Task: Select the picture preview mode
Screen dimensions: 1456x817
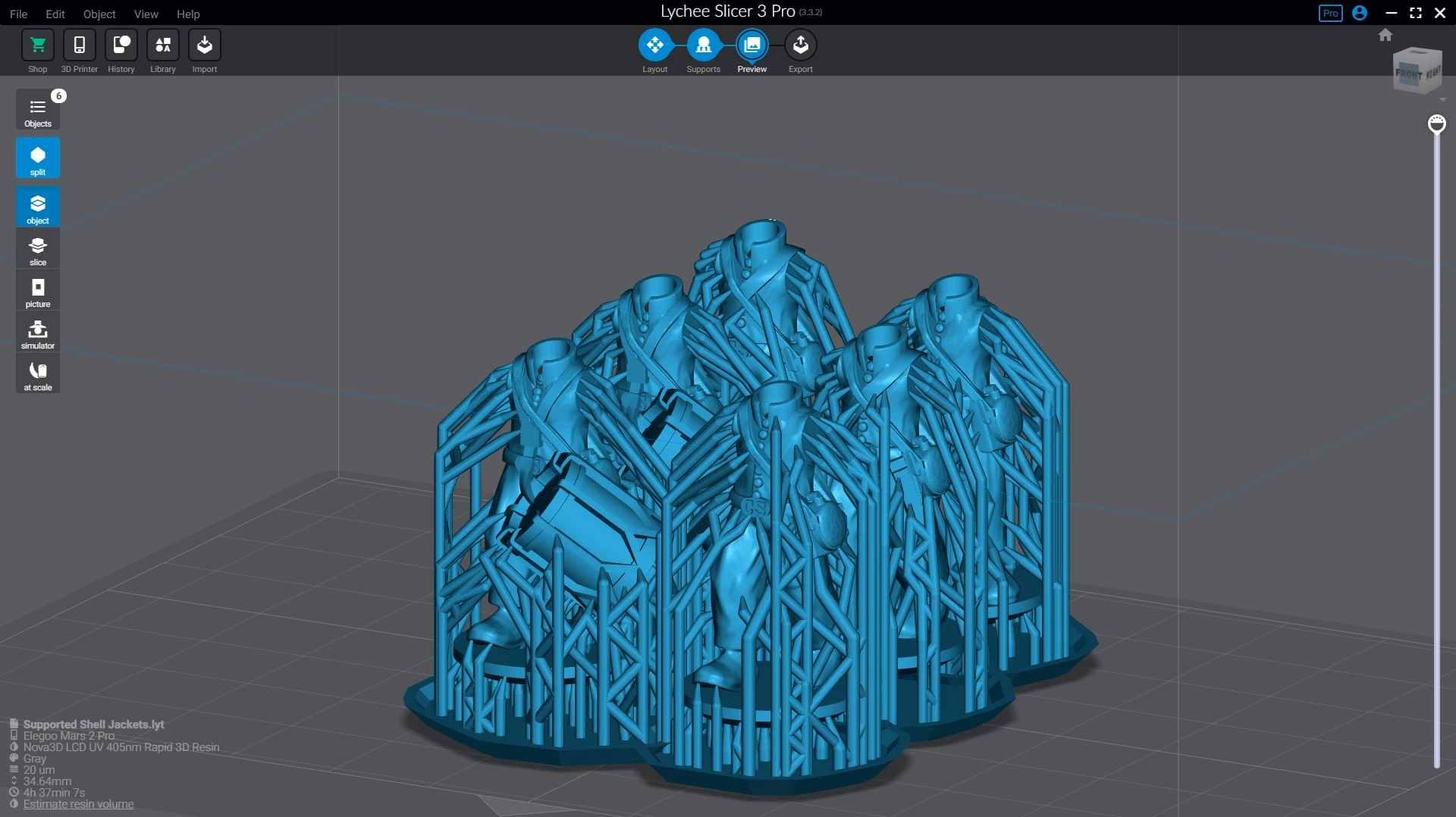Action: click(38, 291)
